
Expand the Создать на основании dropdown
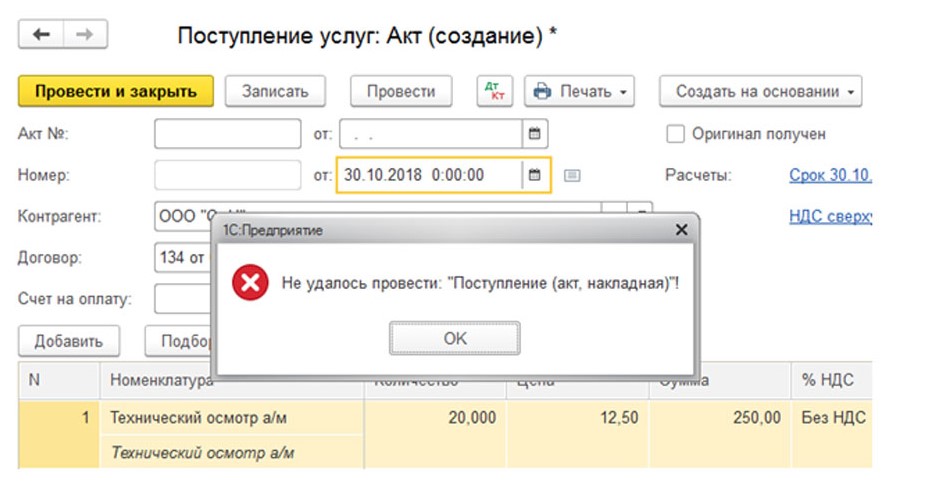point(760,91)
